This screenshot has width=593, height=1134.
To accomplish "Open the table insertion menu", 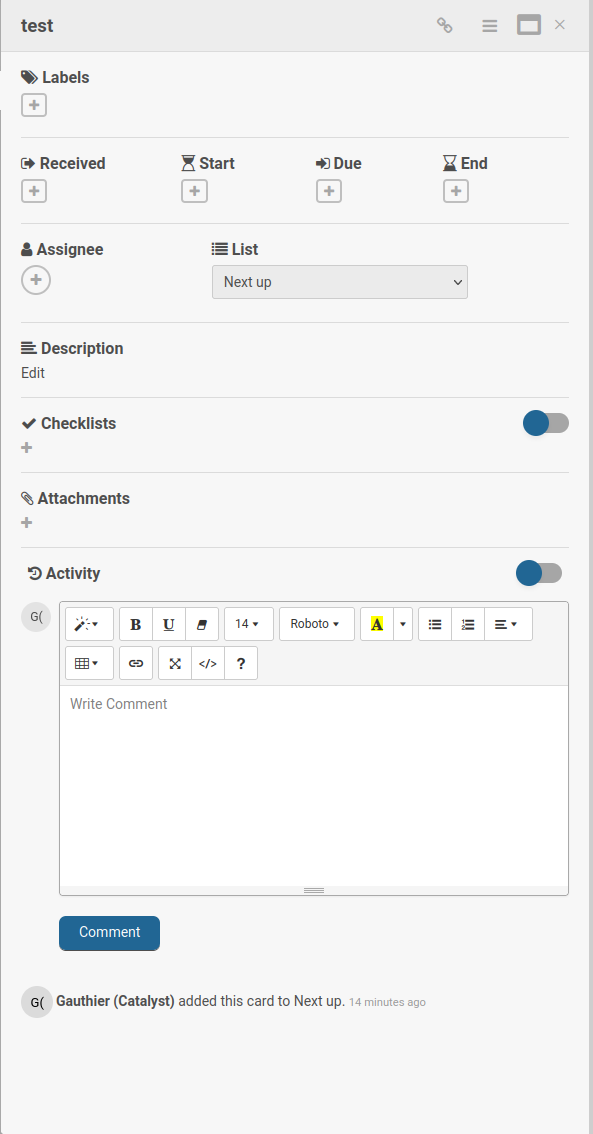I will click(89, 662).
